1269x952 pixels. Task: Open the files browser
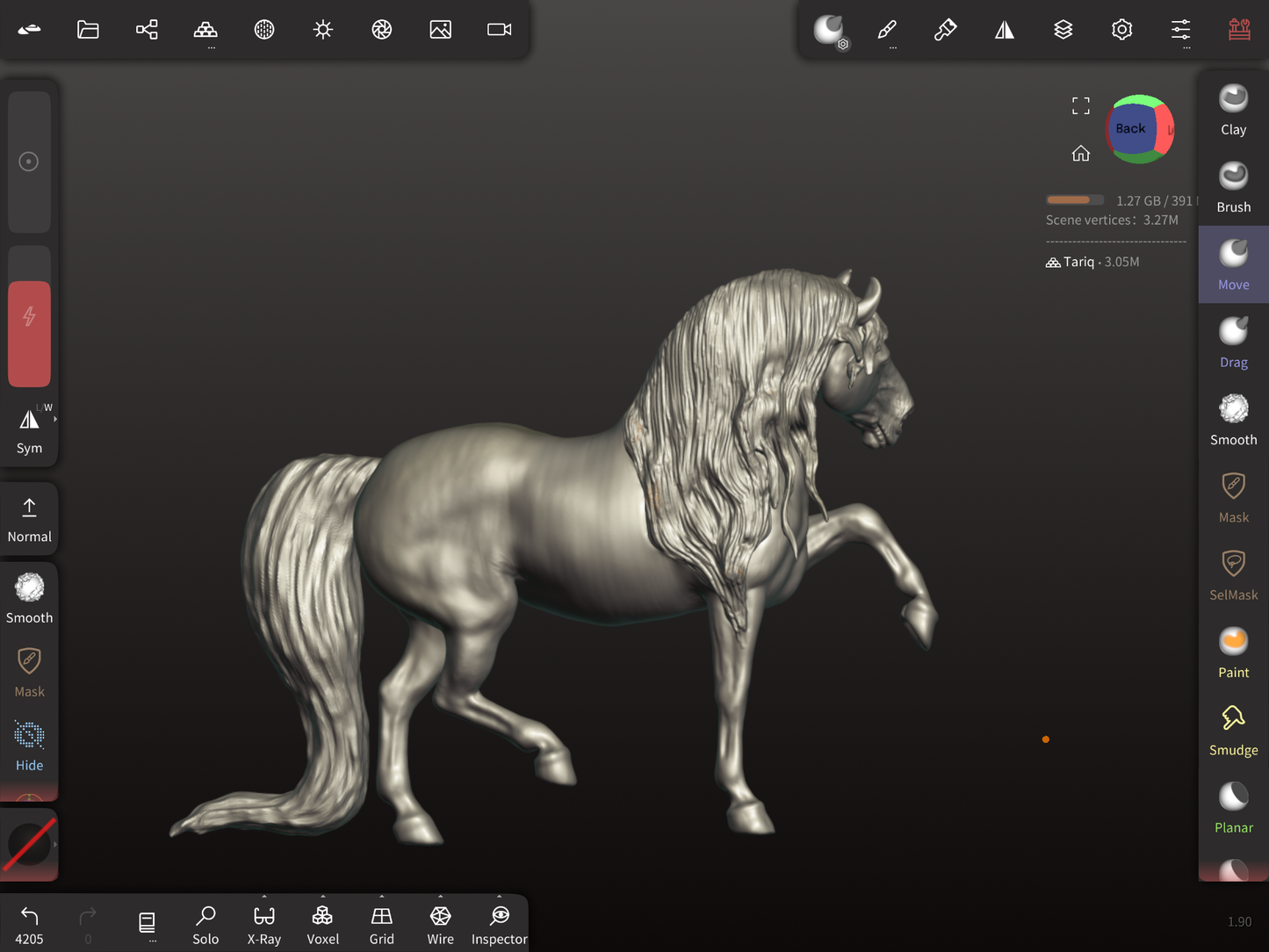point(88,29)
